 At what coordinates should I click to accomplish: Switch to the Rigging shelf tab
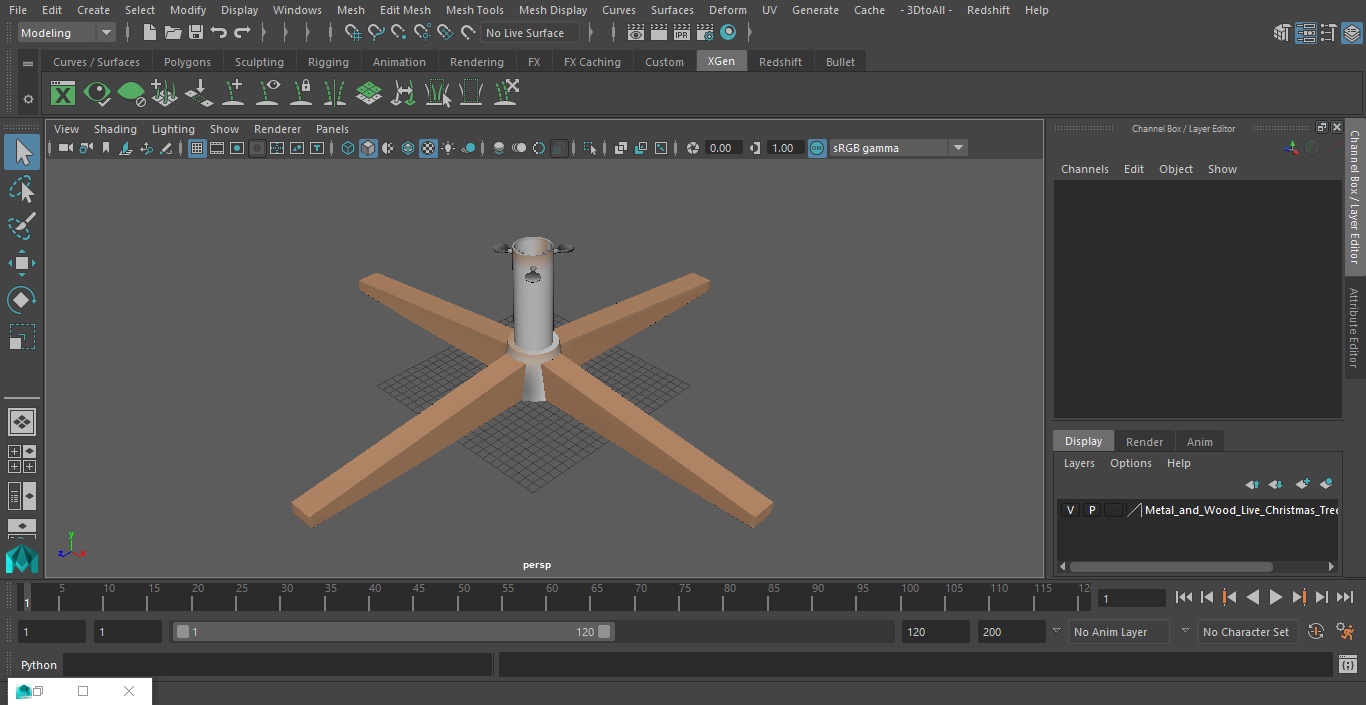[328, 62]
